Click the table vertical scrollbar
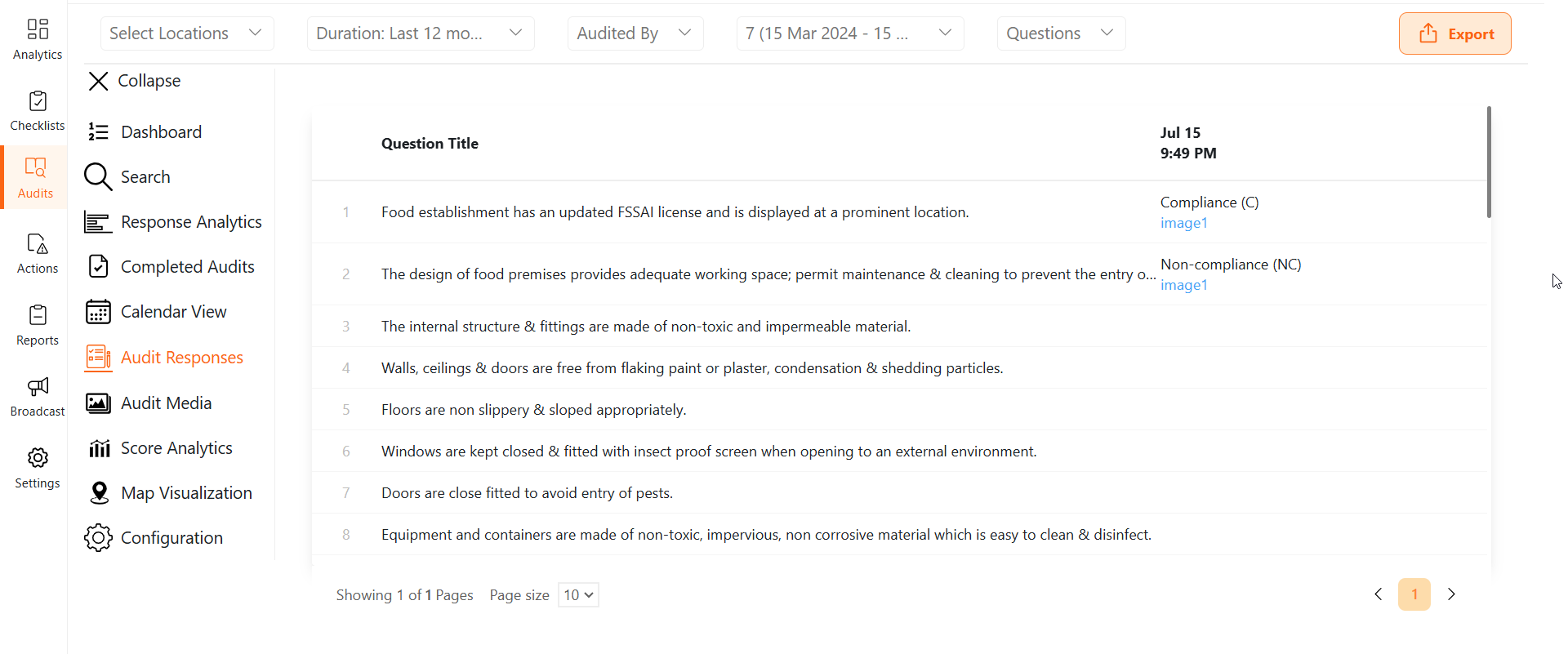Viewport: 1568px width, 654px height. tap(1489, 163)
